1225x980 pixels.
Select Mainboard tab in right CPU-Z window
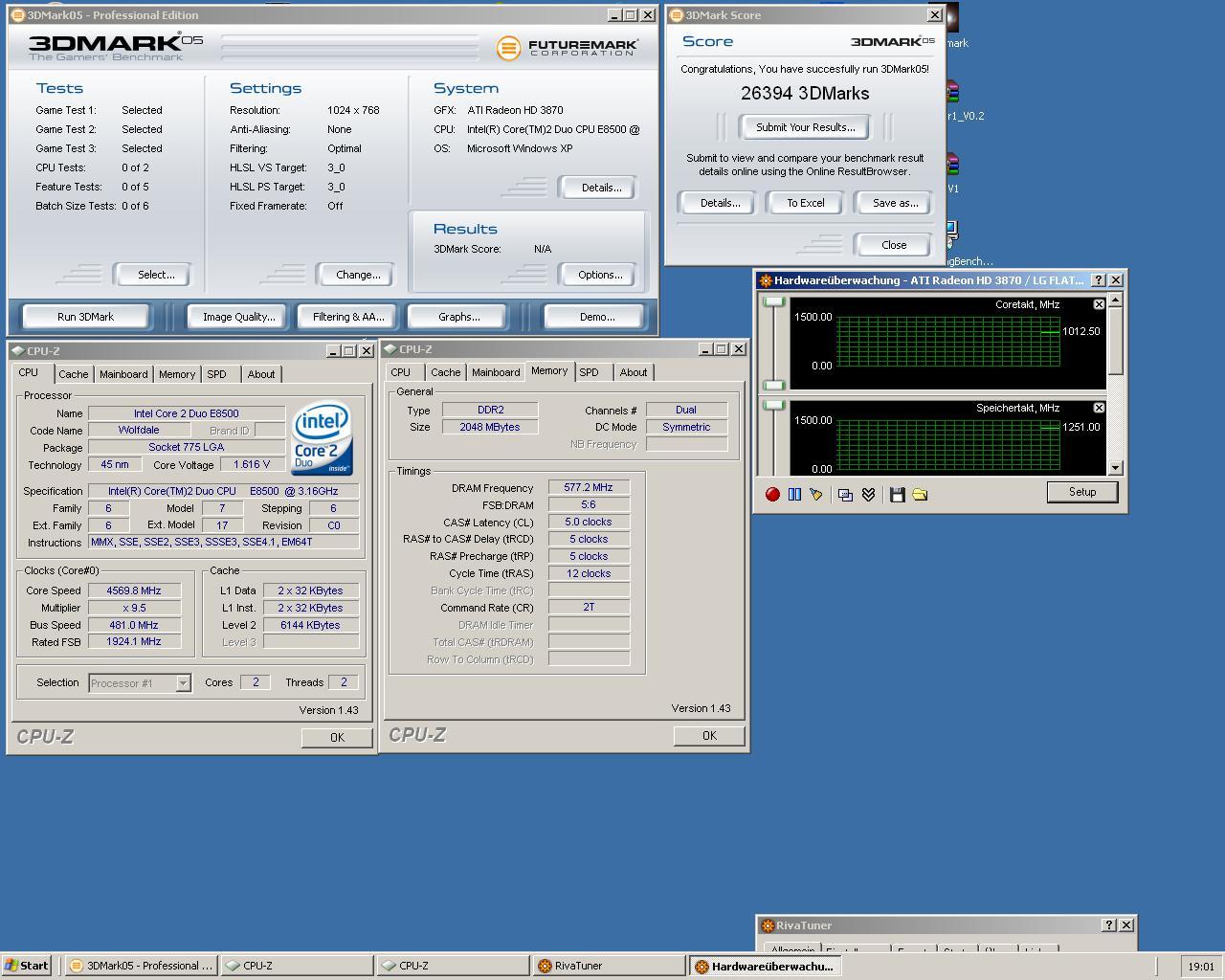pos(496,372)
